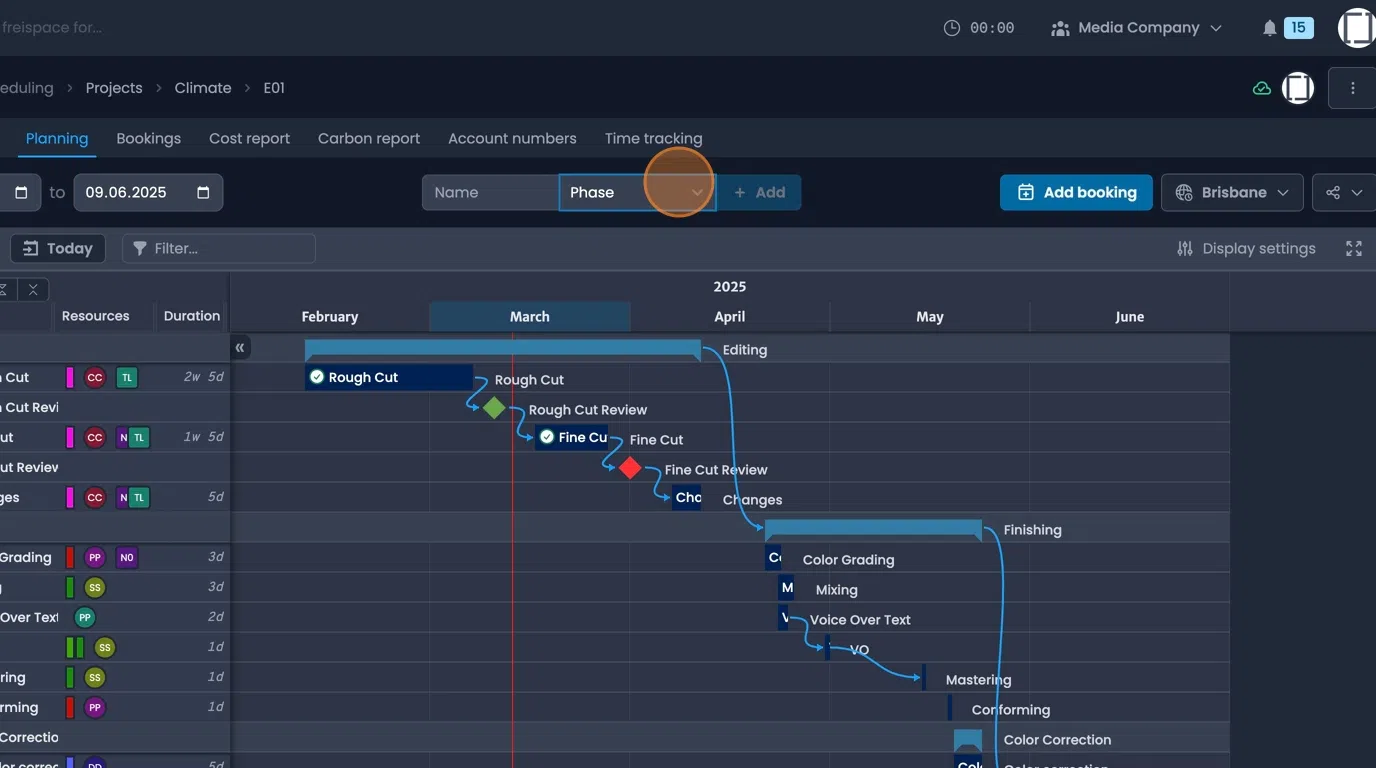
Task: Click the fullscreen expand icon
Action: [x=1354, y=248]
